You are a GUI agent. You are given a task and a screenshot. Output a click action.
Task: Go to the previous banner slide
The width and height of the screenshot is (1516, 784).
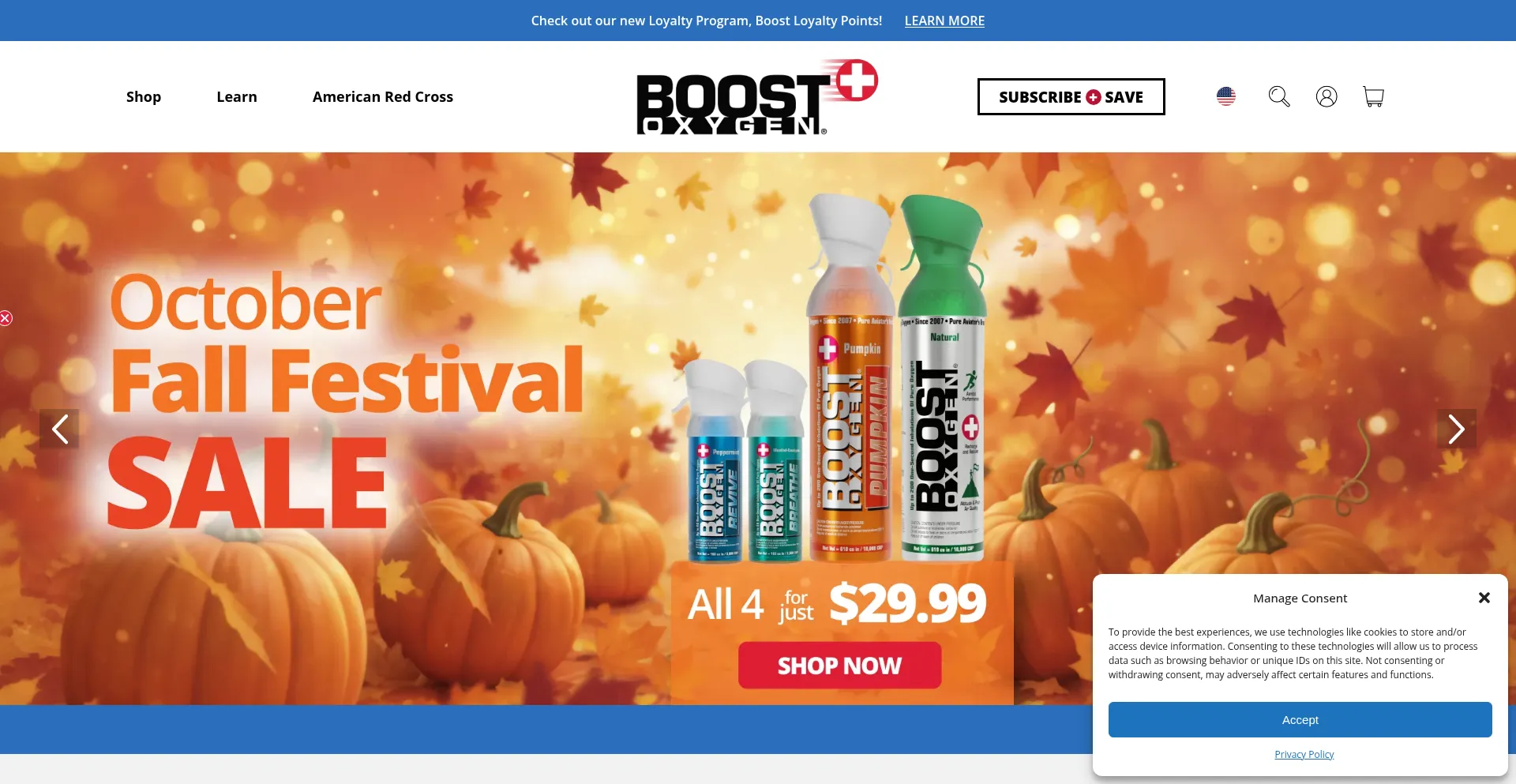[59, 429]
